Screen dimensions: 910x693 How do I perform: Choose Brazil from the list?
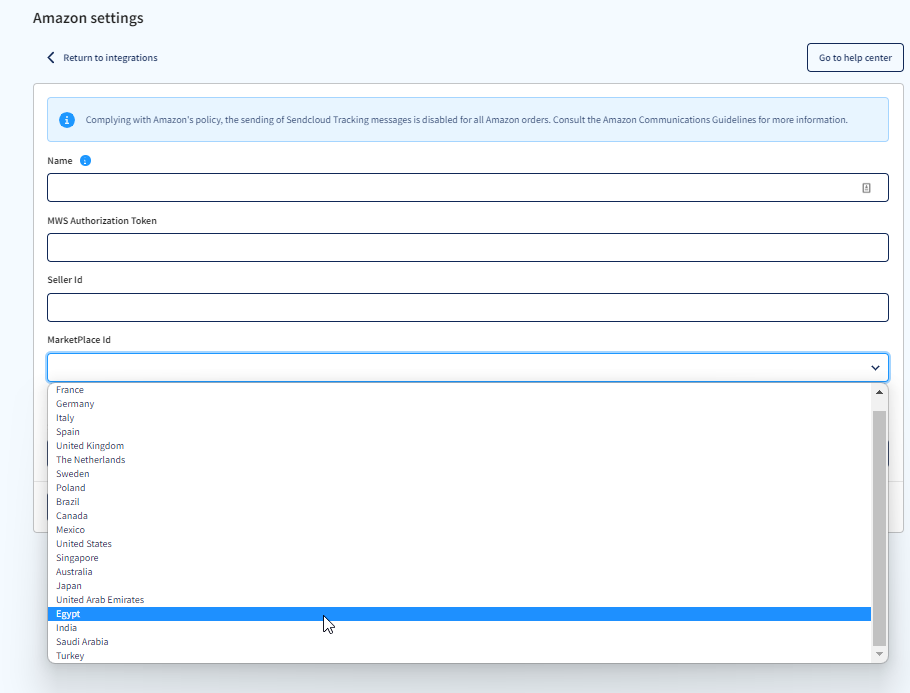click(460, 501)
